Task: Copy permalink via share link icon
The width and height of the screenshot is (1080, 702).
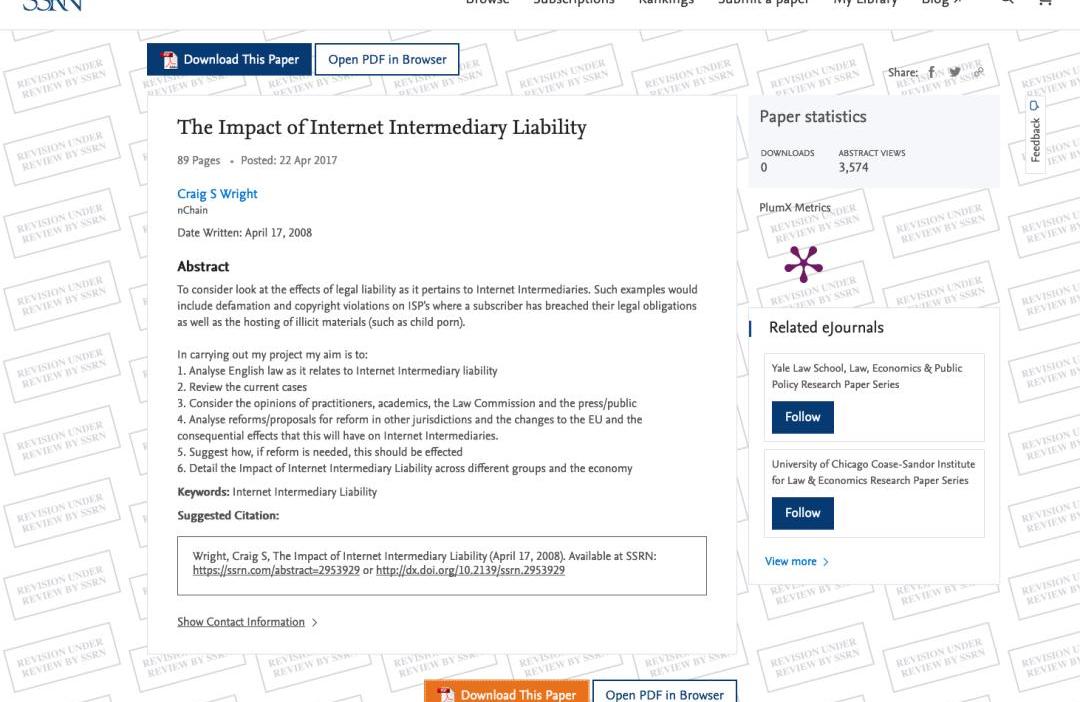Action: point(978,72)
